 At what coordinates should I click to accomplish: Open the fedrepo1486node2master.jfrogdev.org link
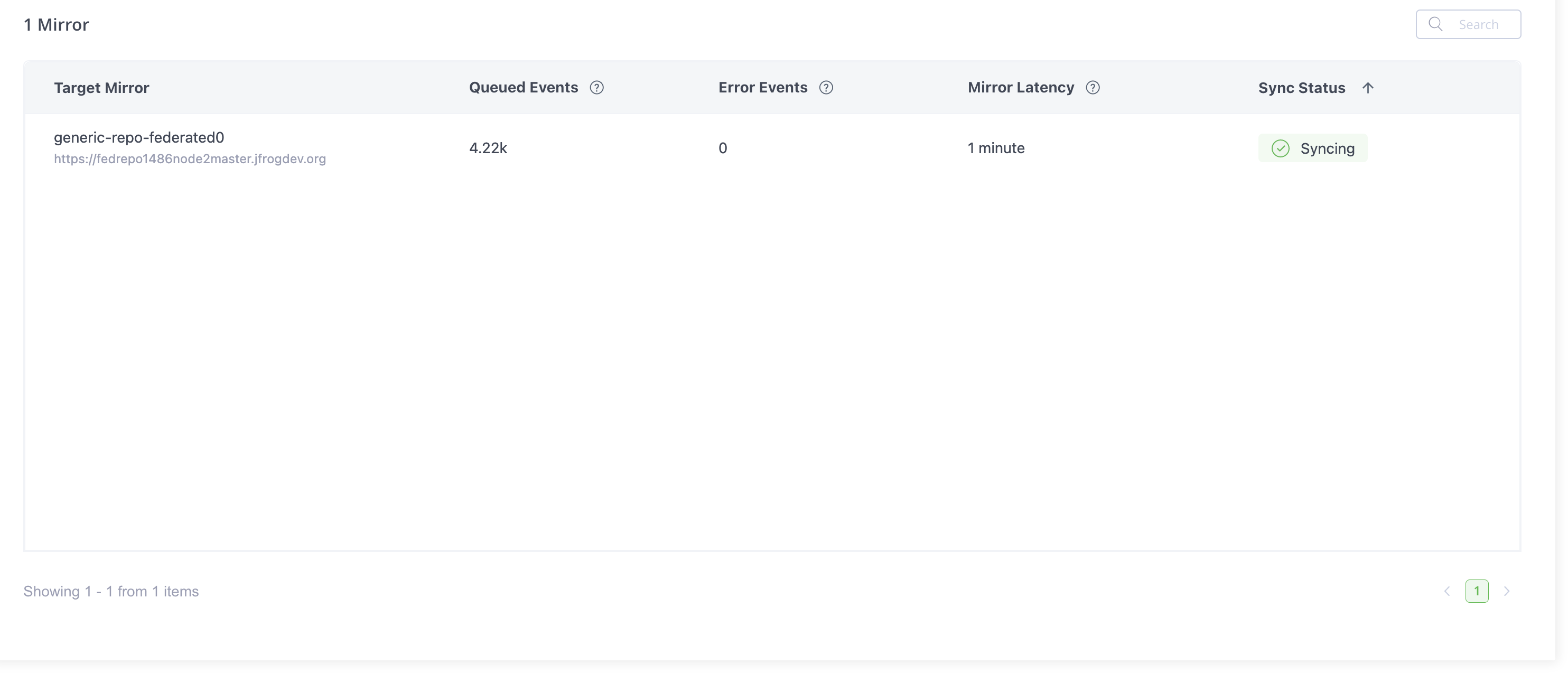pos(190,159)
